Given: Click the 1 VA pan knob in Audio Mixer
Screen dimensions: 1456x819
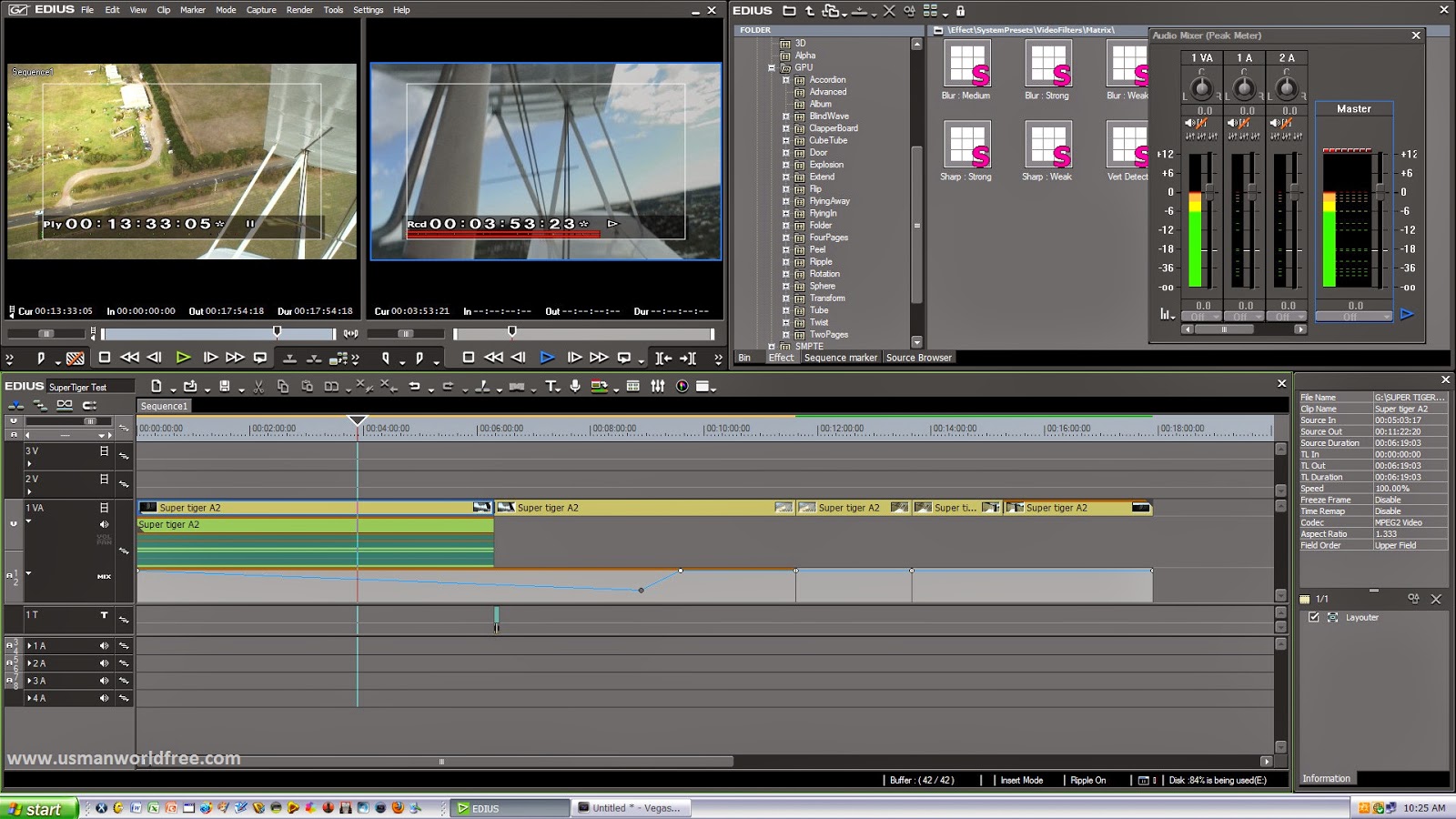Looking at the screenshot, I should pyautogui.click(x=1202, y=87).
